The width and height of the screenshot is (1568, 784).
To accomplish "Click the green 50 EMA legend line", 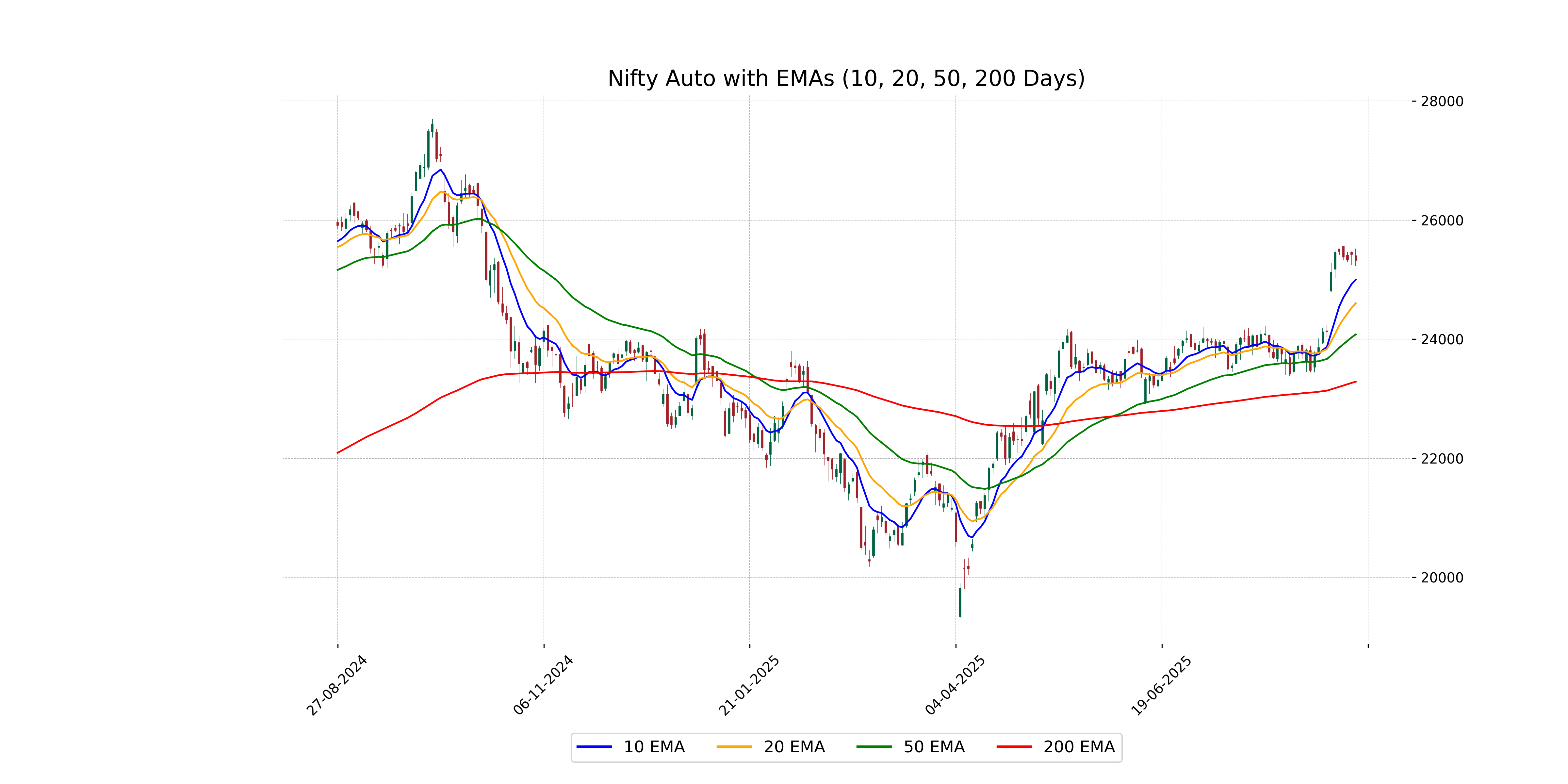I will click(x=874, y=747).
